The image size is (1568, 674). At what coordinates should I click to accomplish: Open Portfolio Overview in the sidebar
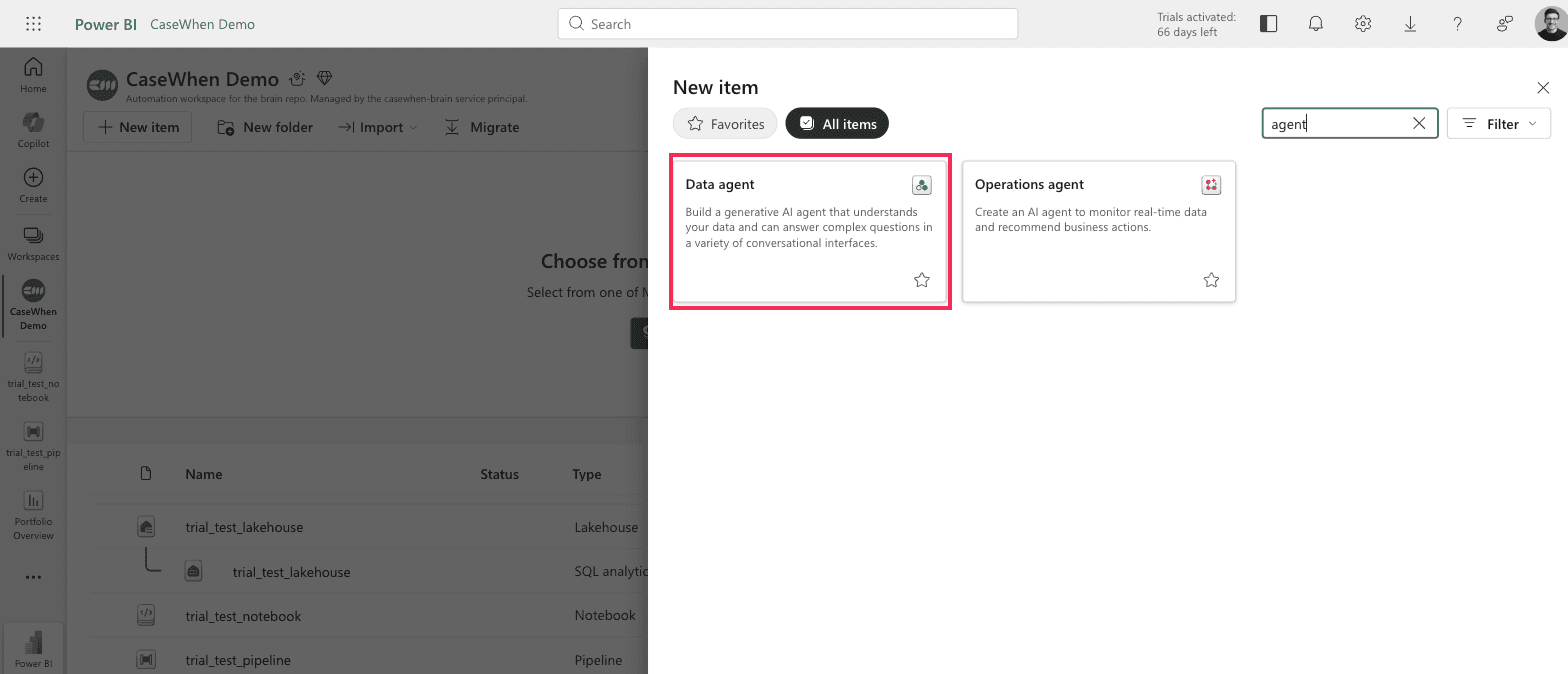[33, 514]
